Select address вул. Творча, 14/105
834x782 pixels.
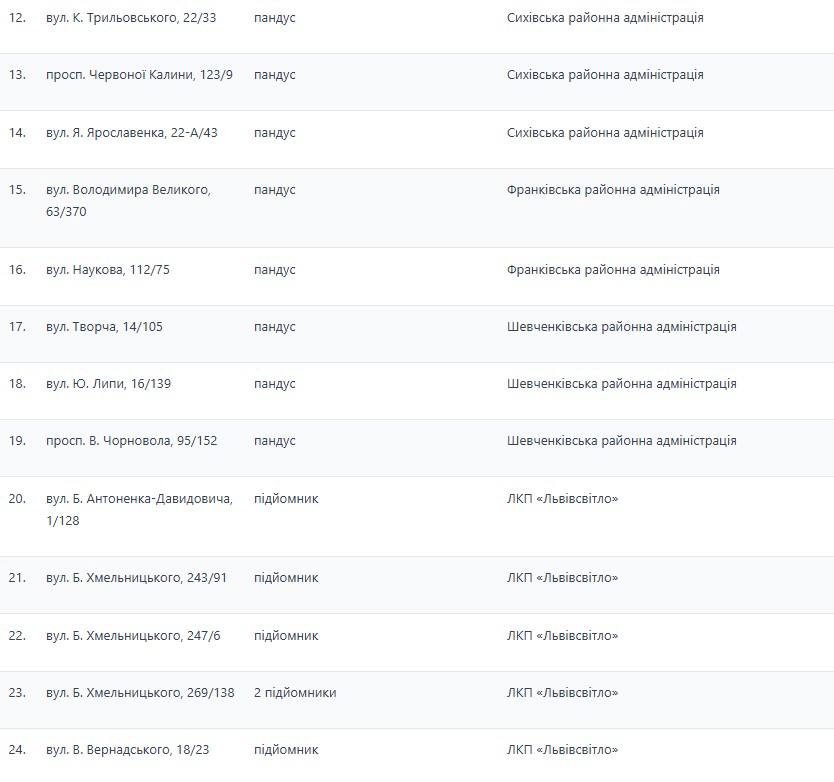(104, 327)
